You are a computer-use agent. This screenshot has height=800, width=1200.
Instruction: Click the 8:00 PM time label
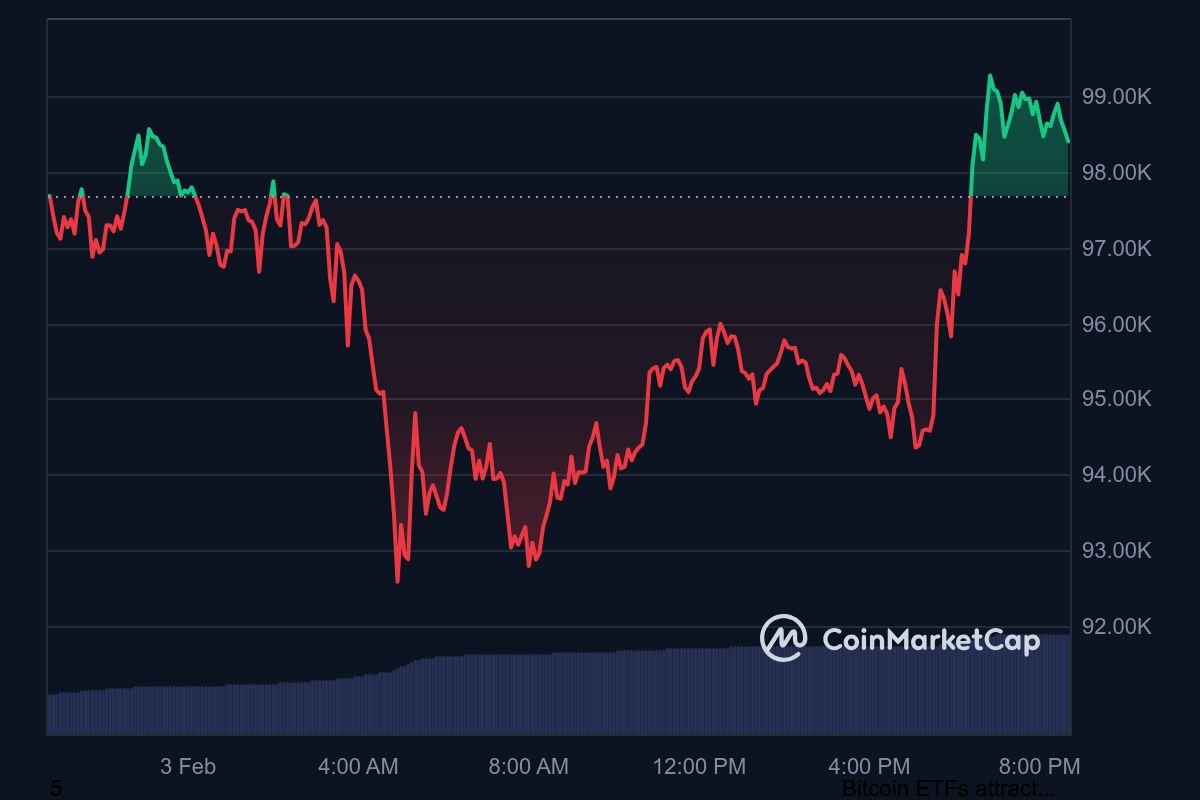click(x=1040, y=767)
